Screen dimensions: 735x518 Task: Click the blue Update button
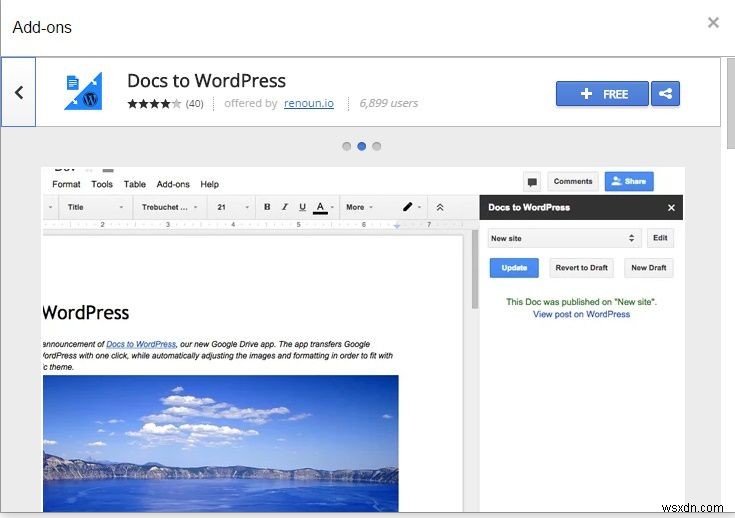coord(514,268)
